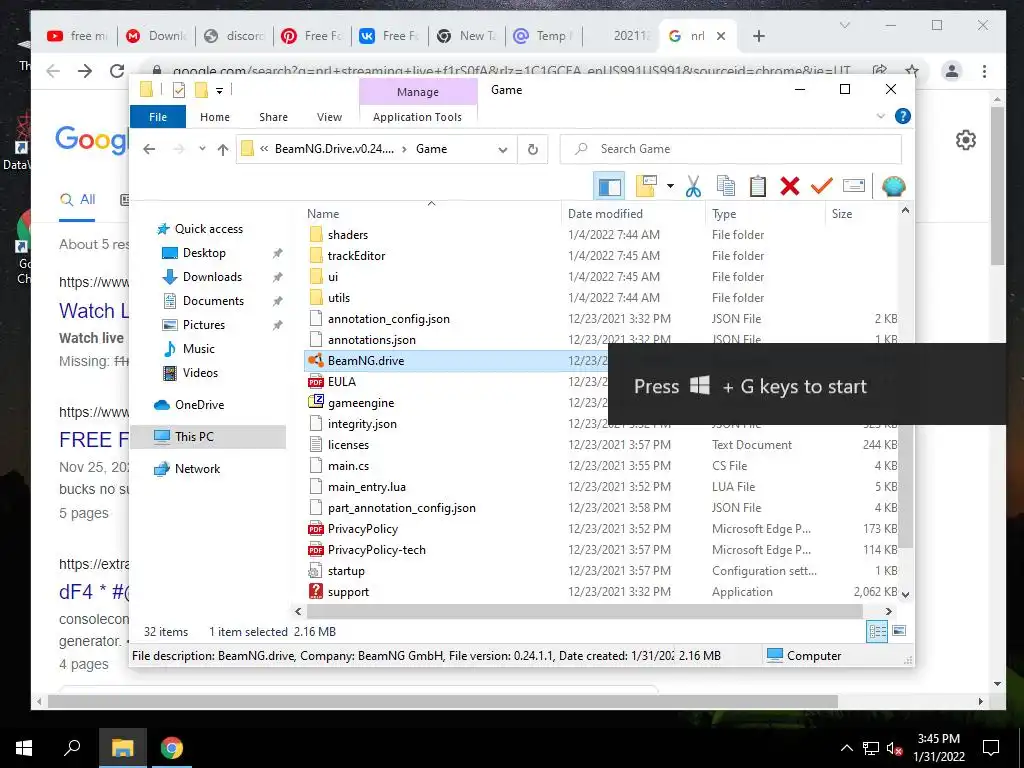Switch to the Home ribbon tab
Image resolution: width=1024 pixels, height=768 pixels.
tap(215, 117)
